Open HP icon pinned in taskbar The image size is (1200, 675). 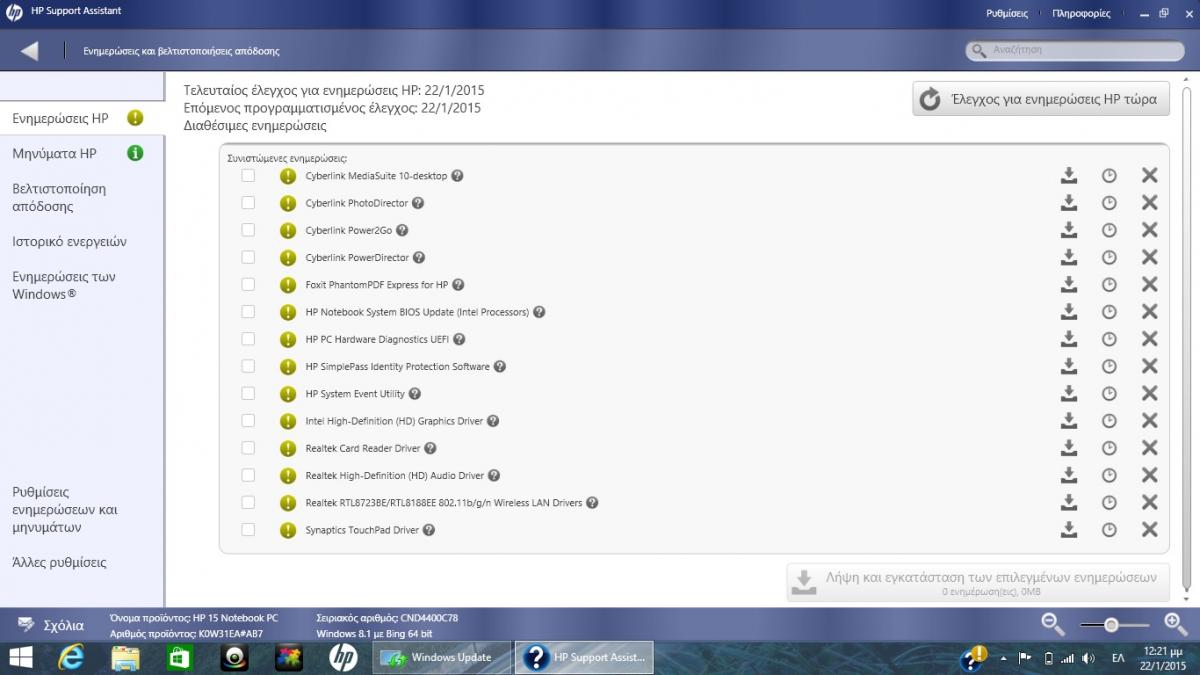point(343,657)
